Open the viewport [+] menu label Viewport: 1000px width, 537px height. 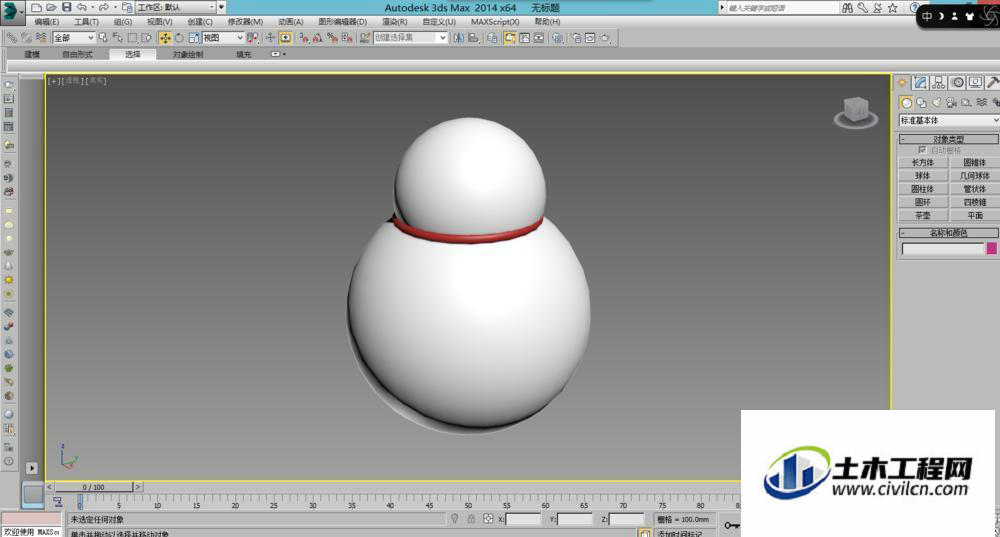tap(54, 81)
